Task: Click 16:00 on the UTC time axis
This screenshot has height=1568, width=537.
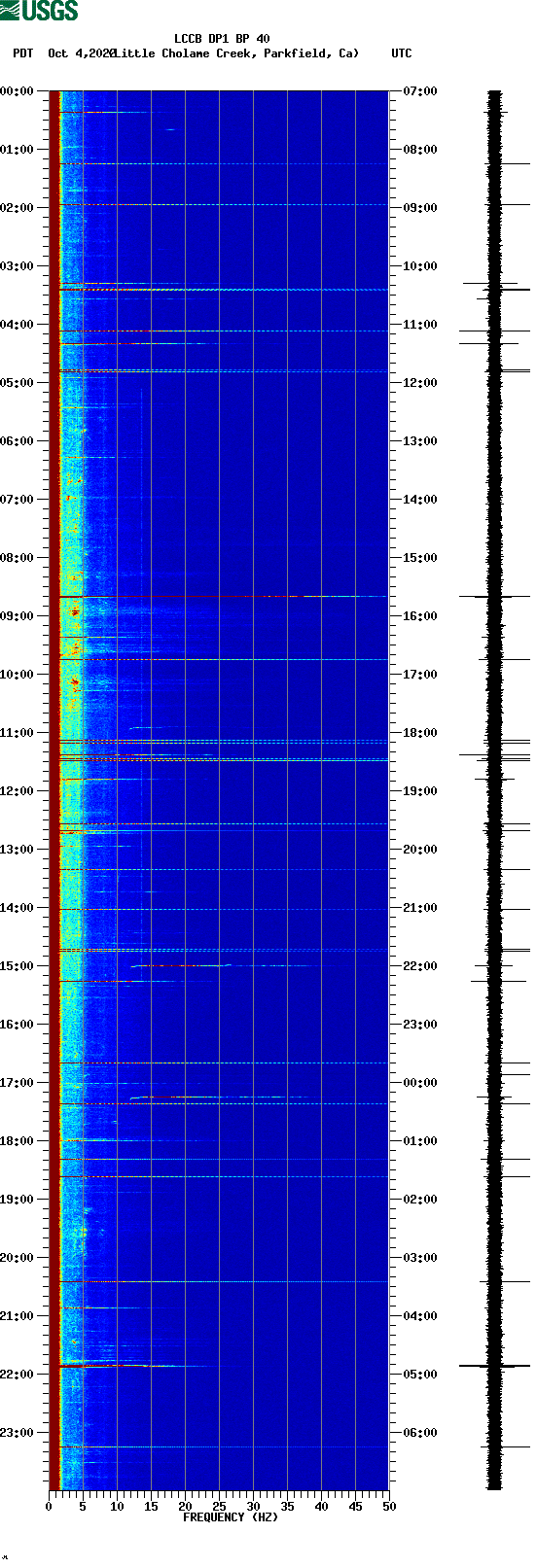Action: (x=420, y=616)
